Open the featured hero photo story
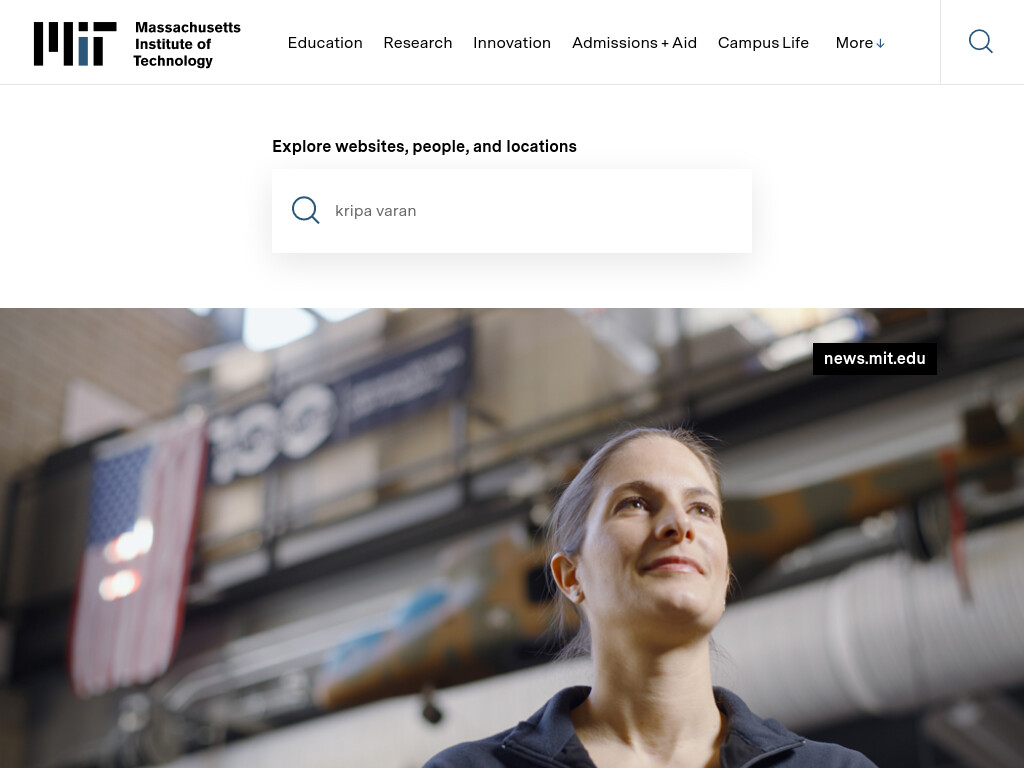This screenshot has height=768, width=1024. pyautogui.click(x=512, y=538)
